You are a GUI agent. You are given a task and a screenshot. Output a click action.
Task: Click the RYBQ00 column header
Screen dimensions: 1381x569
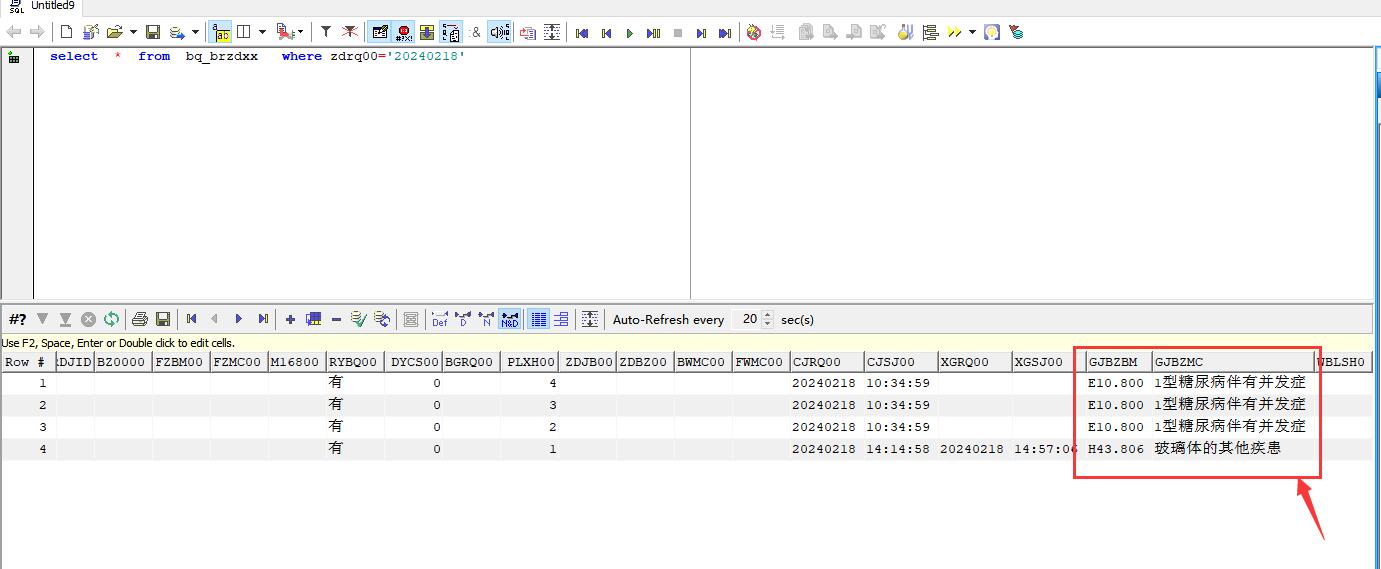pyautogui.click(x=355, y=362)
